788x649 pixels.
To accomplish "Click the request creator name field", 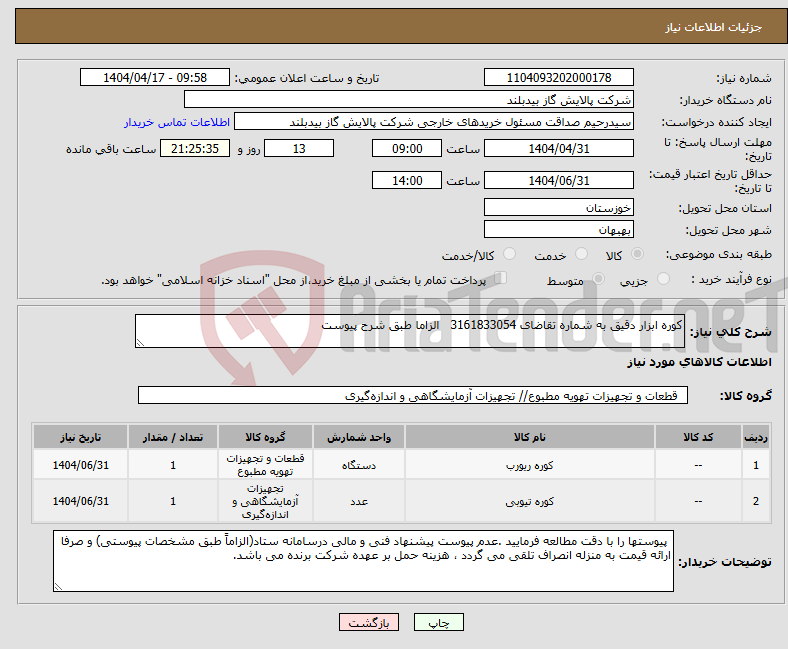I will click(434, 122).
